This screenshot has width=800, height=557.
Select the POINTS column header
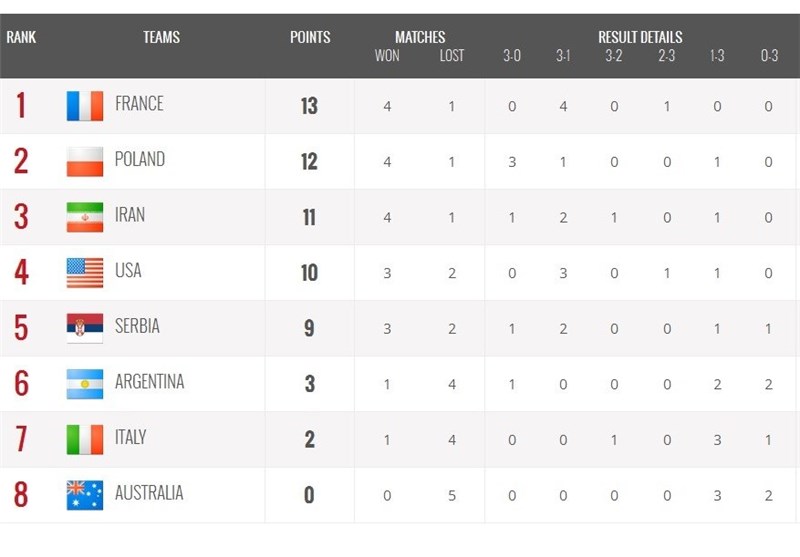(310, 37)
